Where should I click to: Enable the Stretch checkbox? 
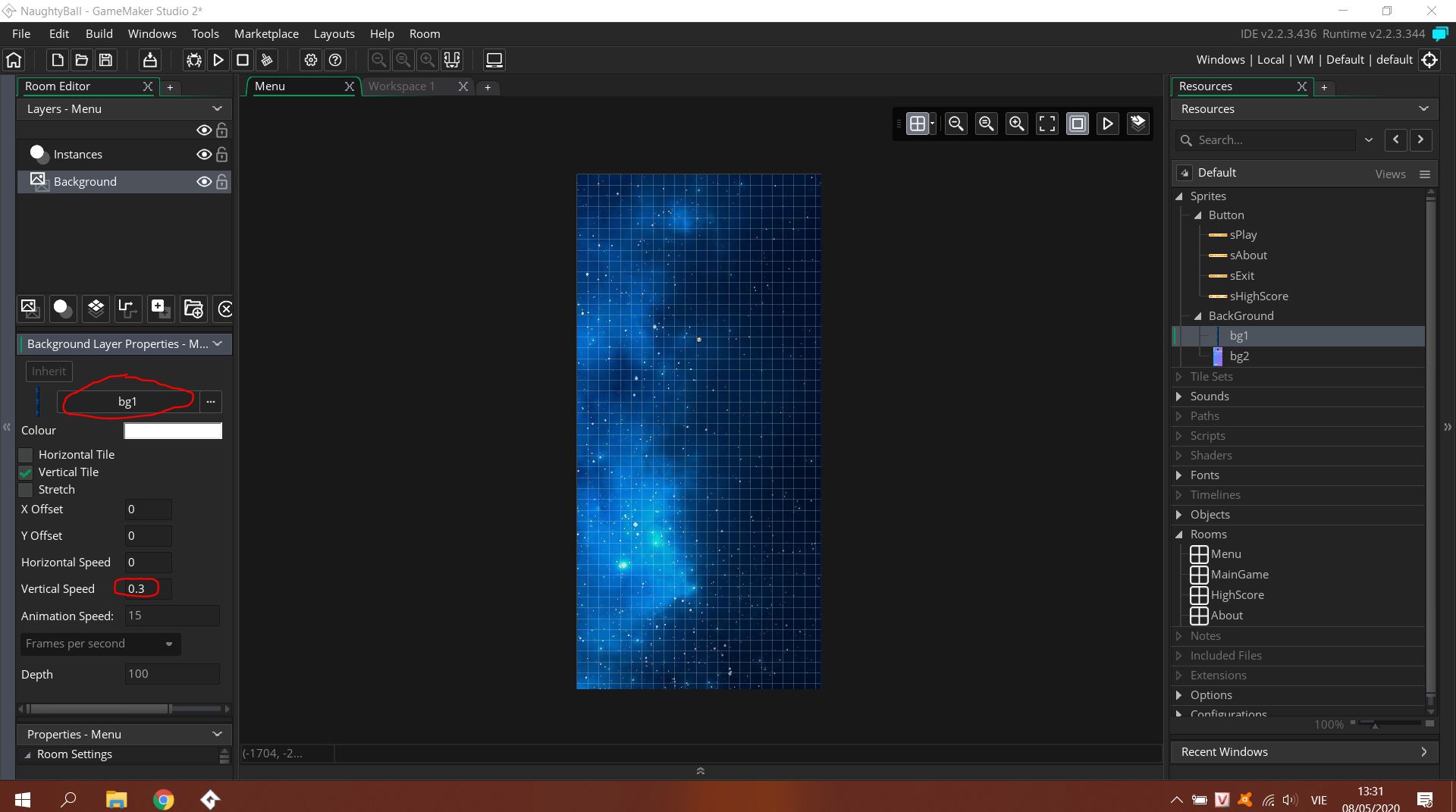point(26,490)
